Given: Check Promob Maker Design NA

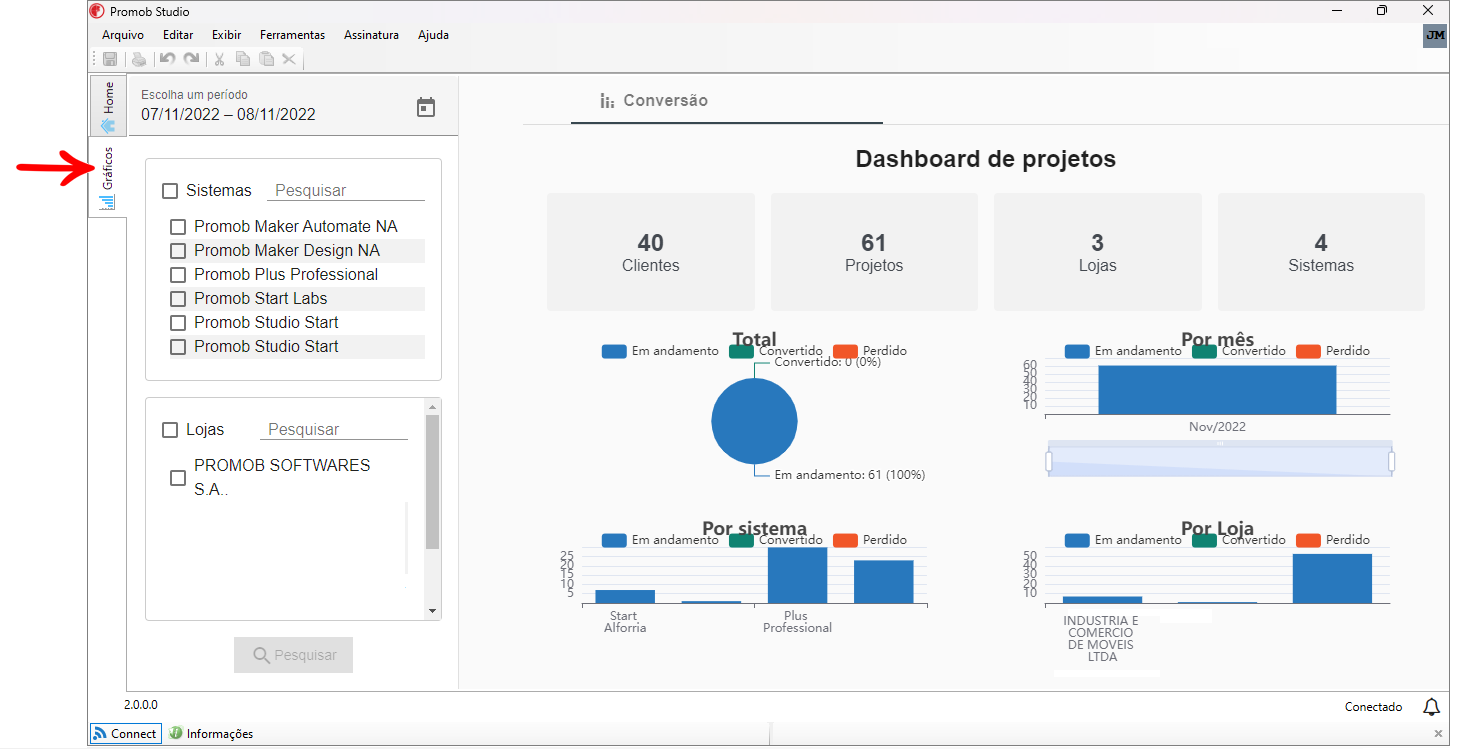Looking at the screenshot, I should (178, 251).
